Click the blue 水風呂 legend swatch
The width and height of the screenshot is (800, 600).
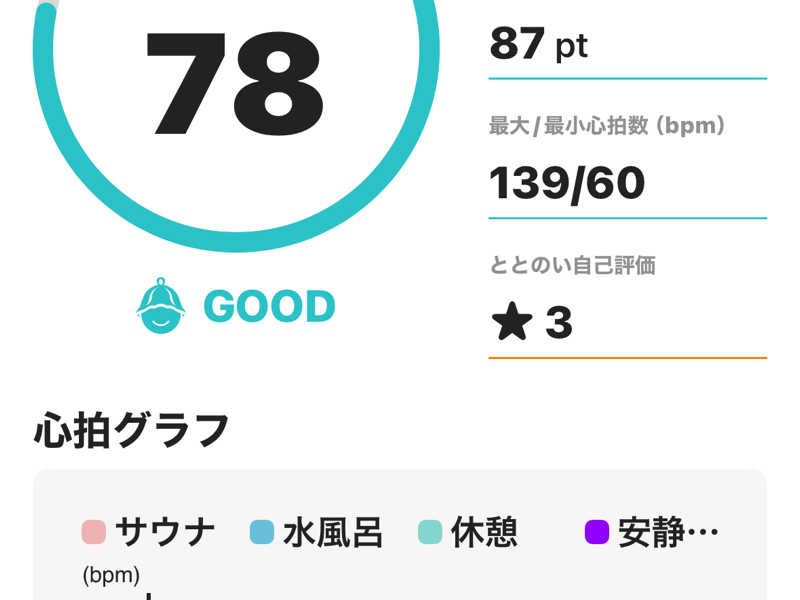pos(262,532)
